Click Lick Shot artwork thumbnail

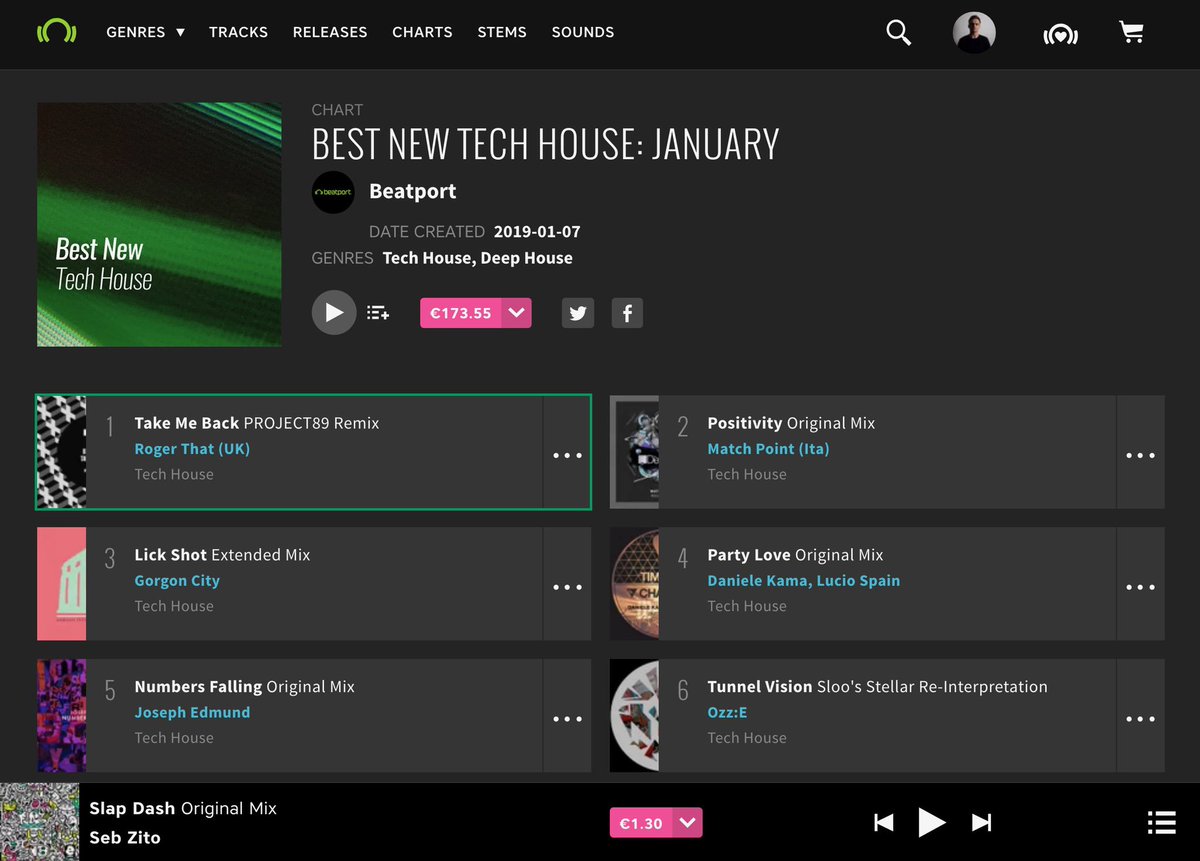(61, 584)
